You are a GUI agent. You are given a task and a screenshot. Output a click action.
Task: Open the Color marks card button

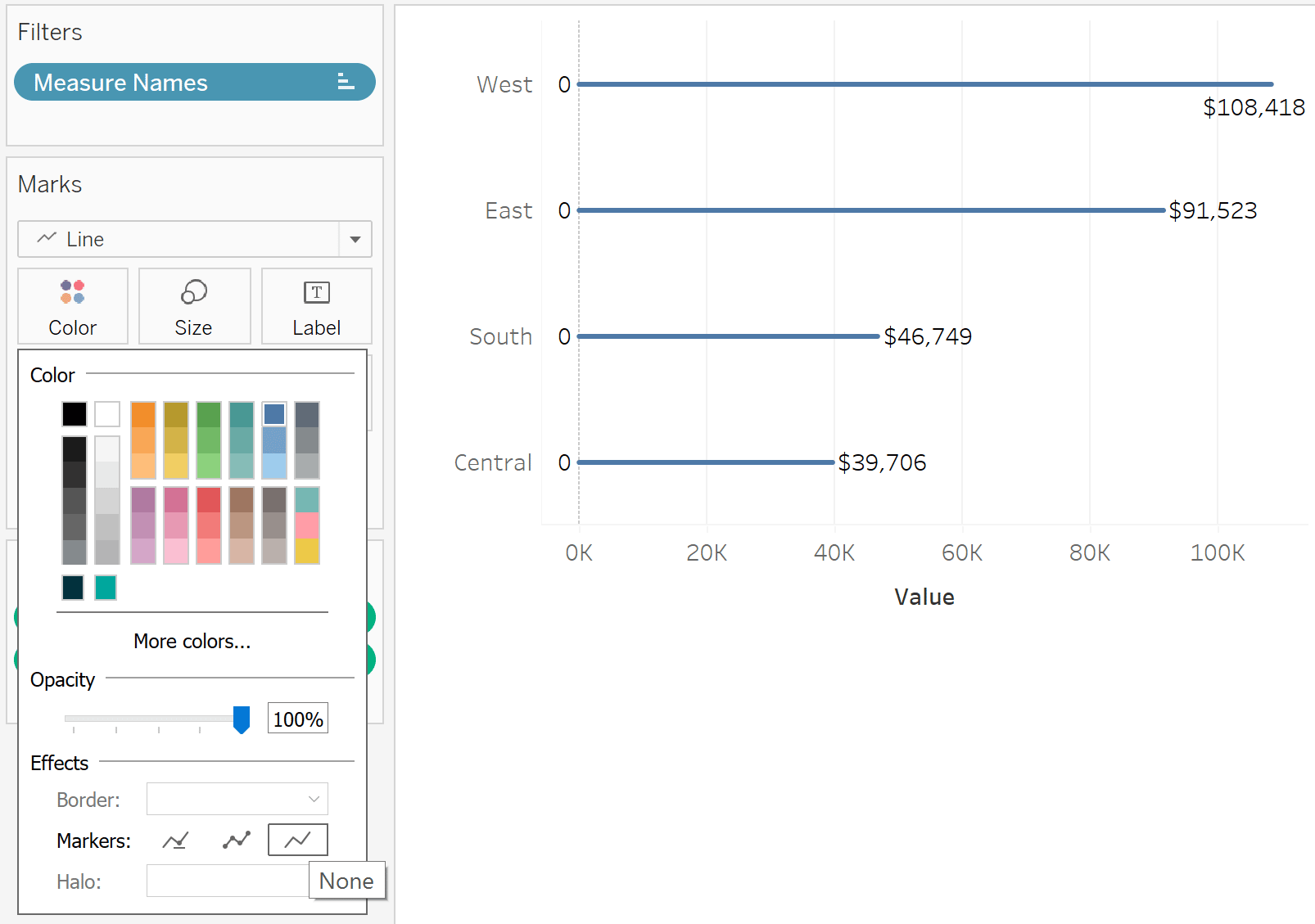tap(73, 306)
